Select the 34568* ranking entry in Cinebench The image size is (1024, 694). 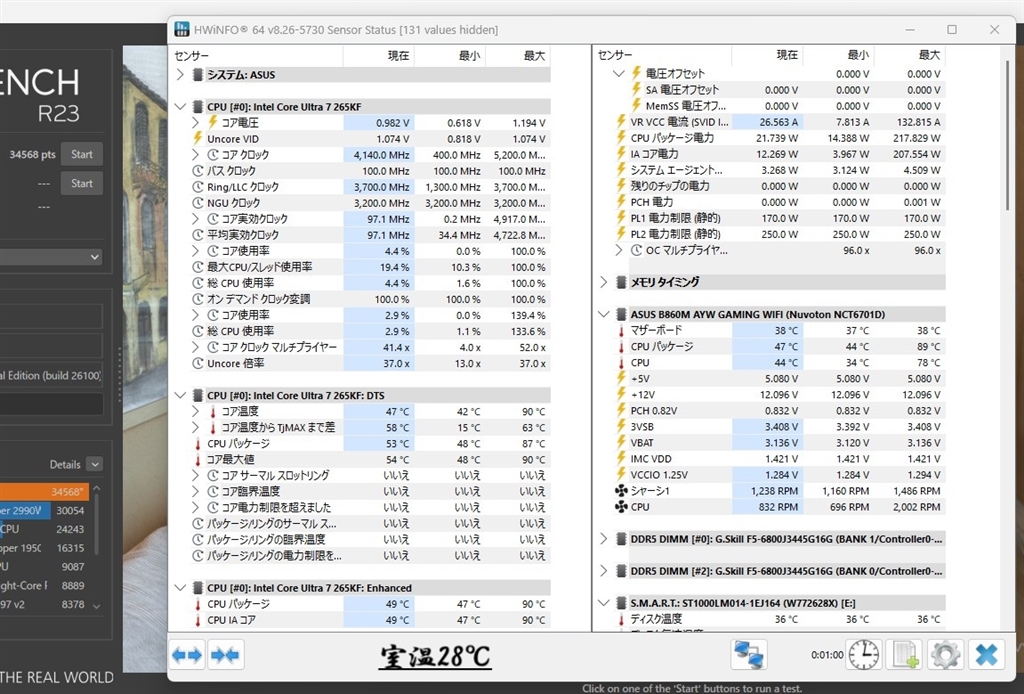[x=44, y=491]
